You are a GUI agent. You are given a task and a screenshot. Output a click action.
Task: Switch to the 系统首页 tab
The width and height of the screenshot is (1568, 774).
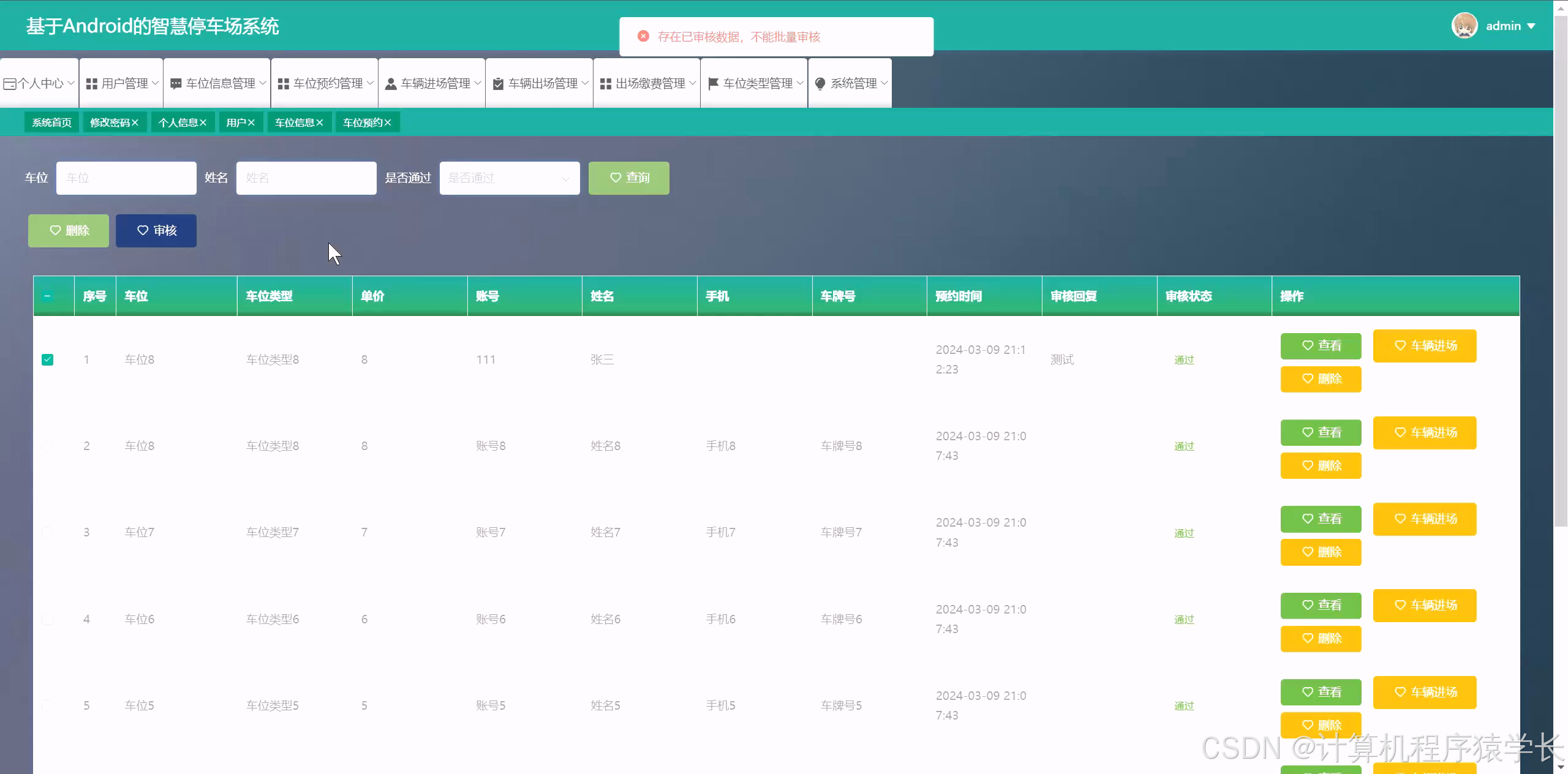tap(51, 122)
